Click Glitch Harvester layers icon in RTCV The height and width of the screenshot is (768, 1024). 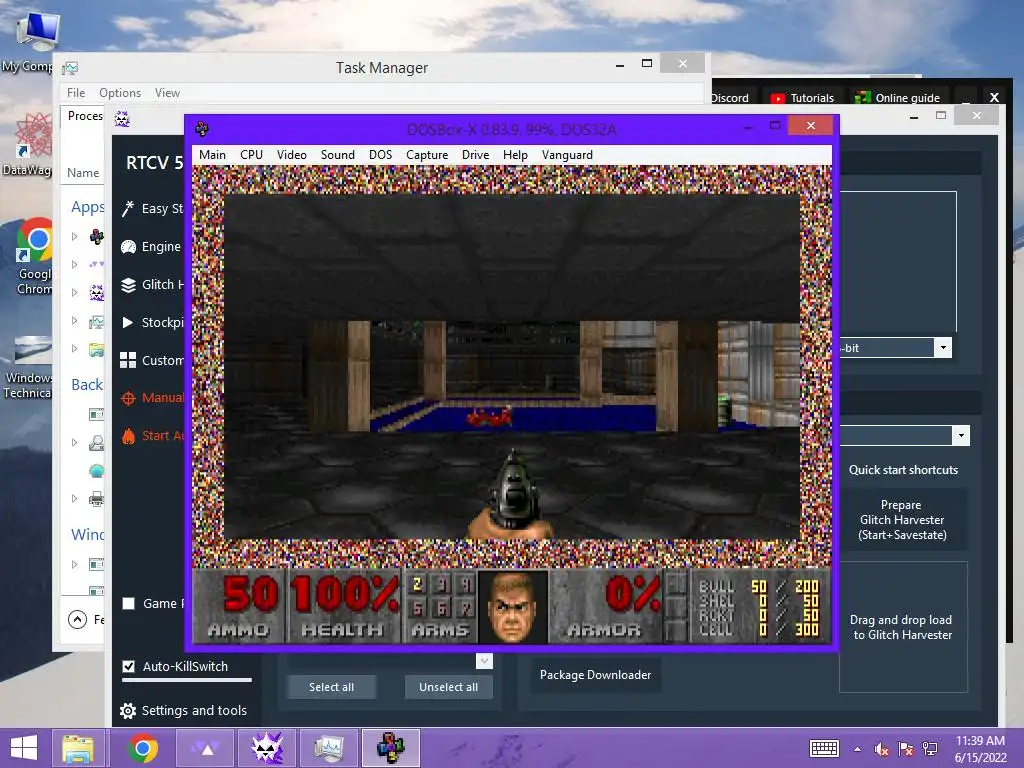click(x=128, y=285)
